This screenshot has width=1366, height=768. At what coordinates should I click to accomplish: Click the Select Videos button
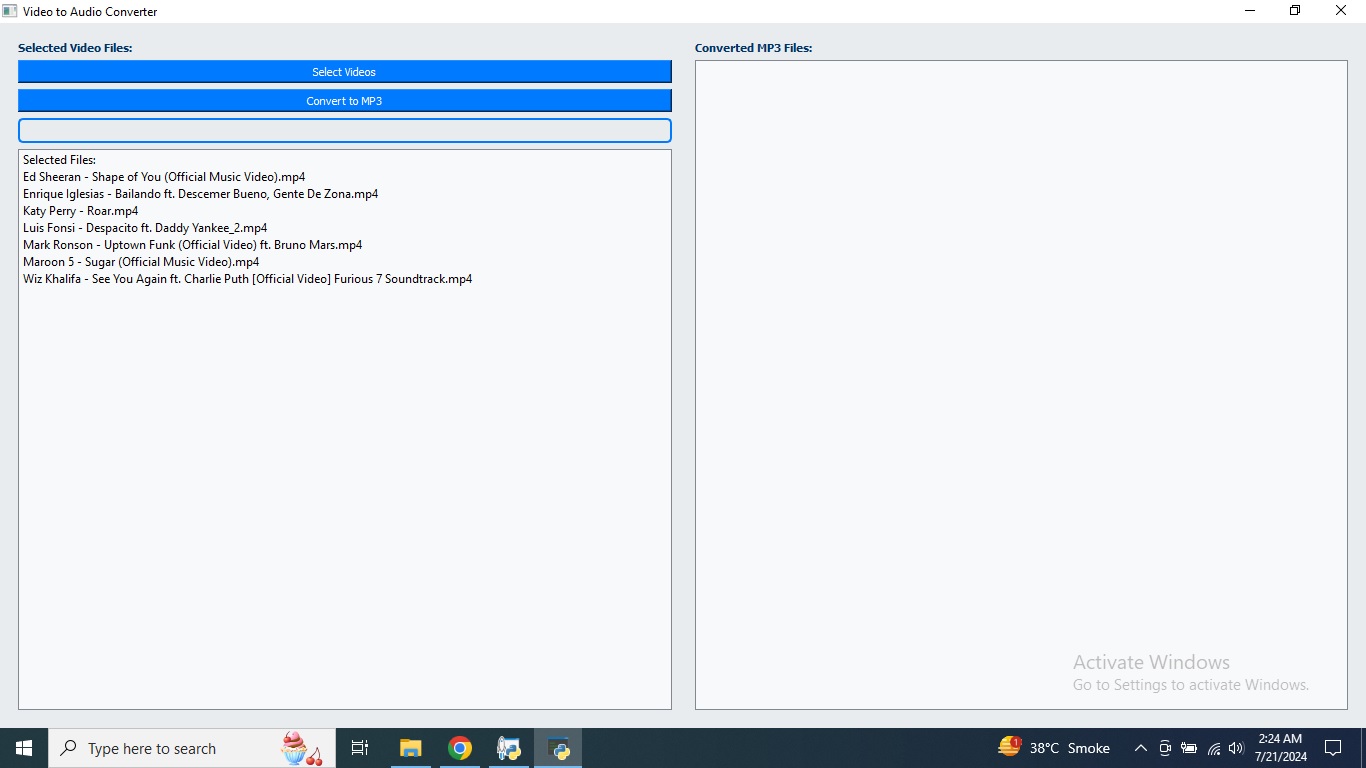click(x=344, y=72)
